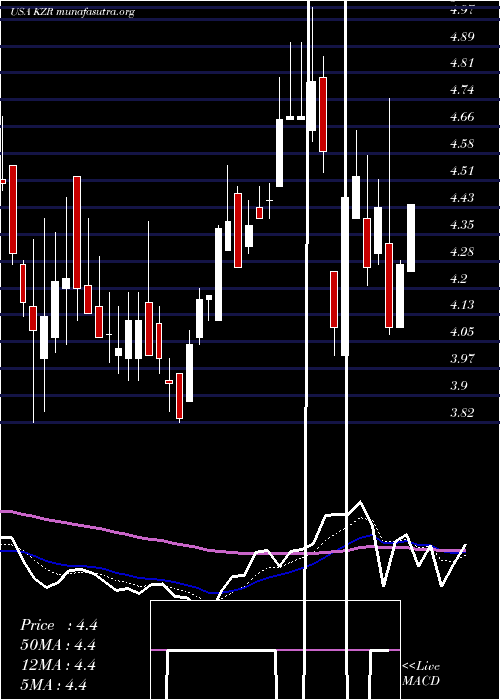
Task: Click the '5MA : 4.4' legend entry
Action: click(54, 684)
